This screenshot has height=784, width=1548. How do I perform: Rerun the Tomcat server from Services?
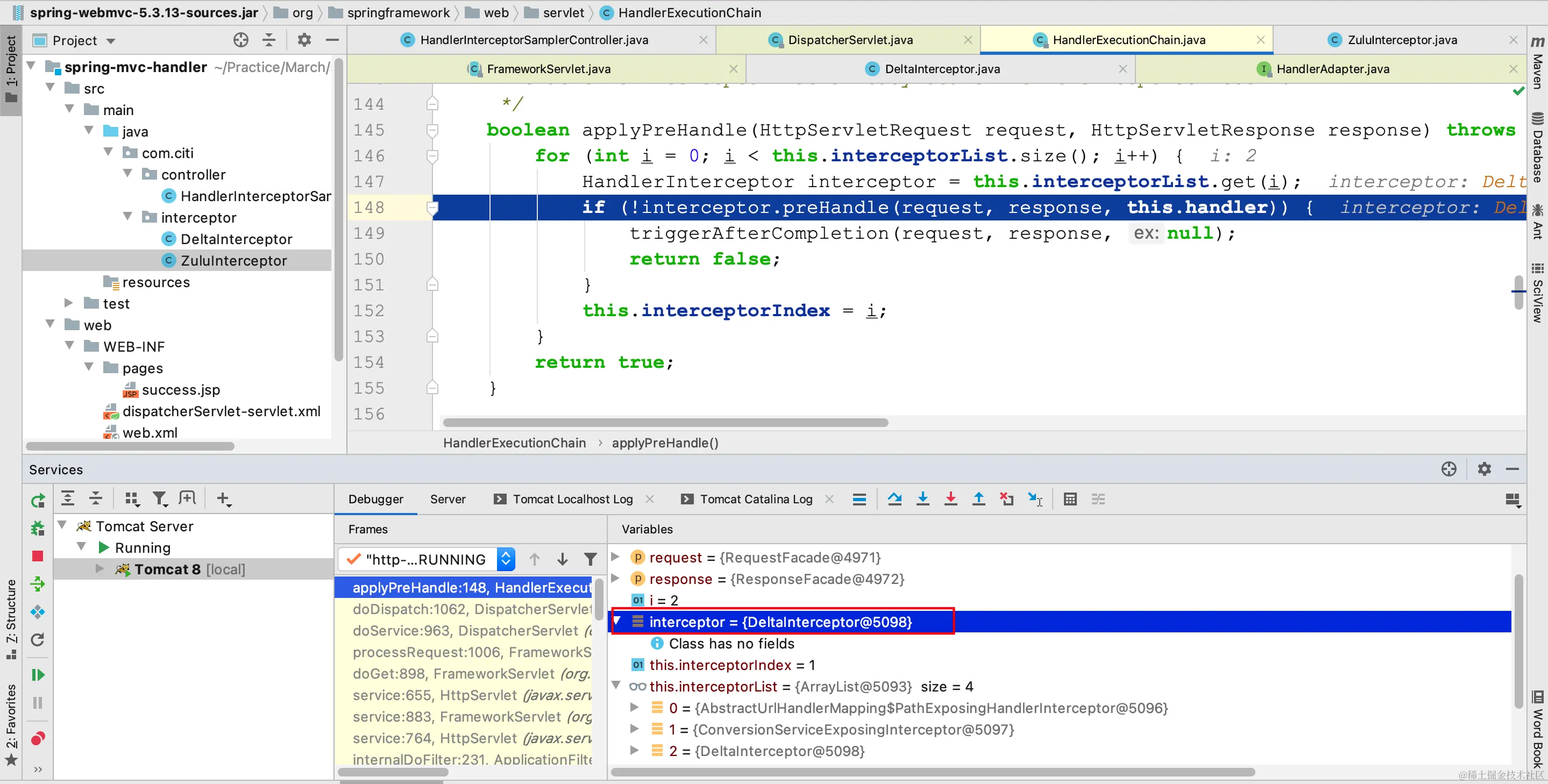[38, 500]
